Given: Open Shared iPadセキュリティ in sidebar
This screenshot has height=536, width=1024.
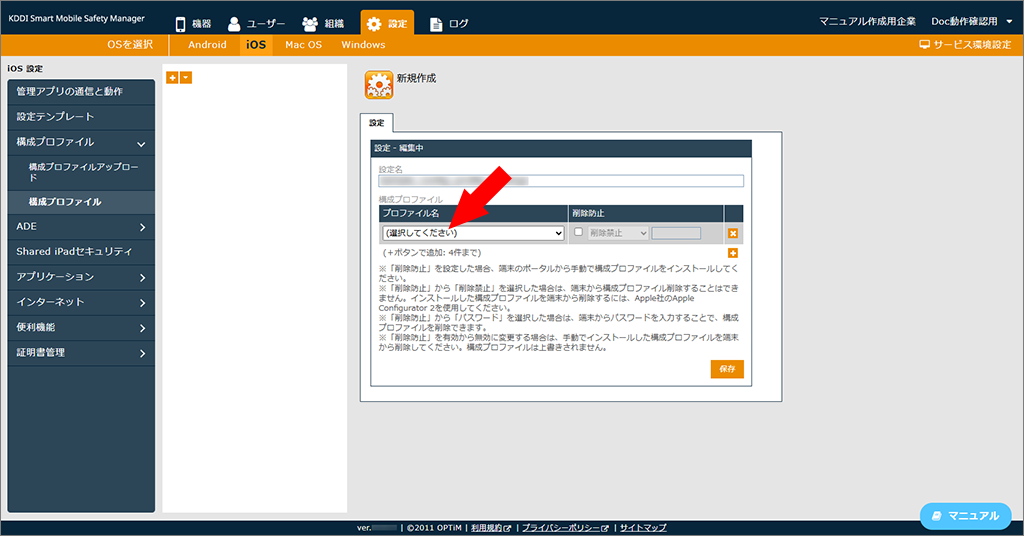Looking at the screenshot, I should (x=81, y=251).
